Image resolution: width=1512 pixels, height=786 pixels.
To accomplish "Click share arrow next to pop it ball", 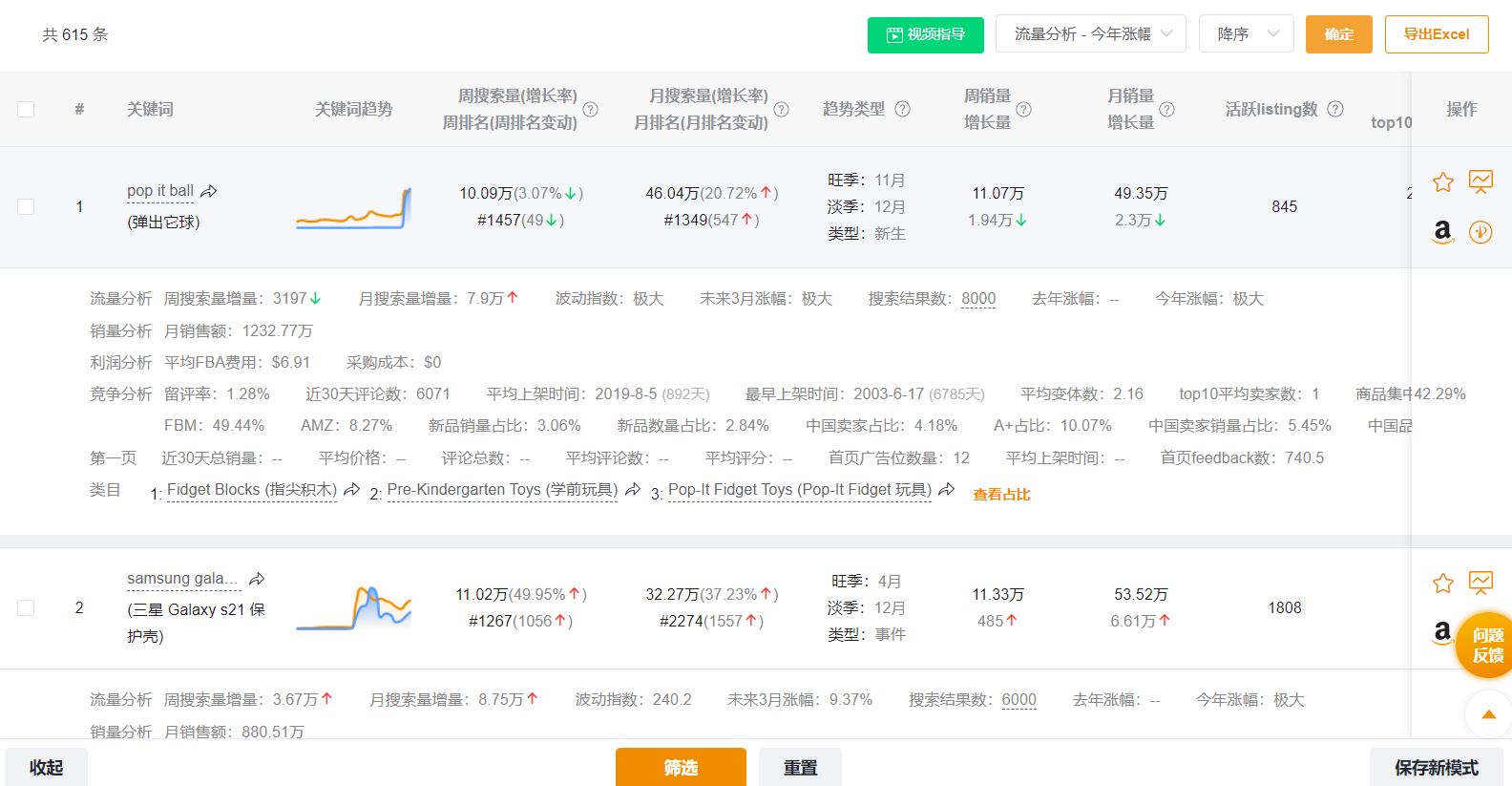I will point(209,191).
